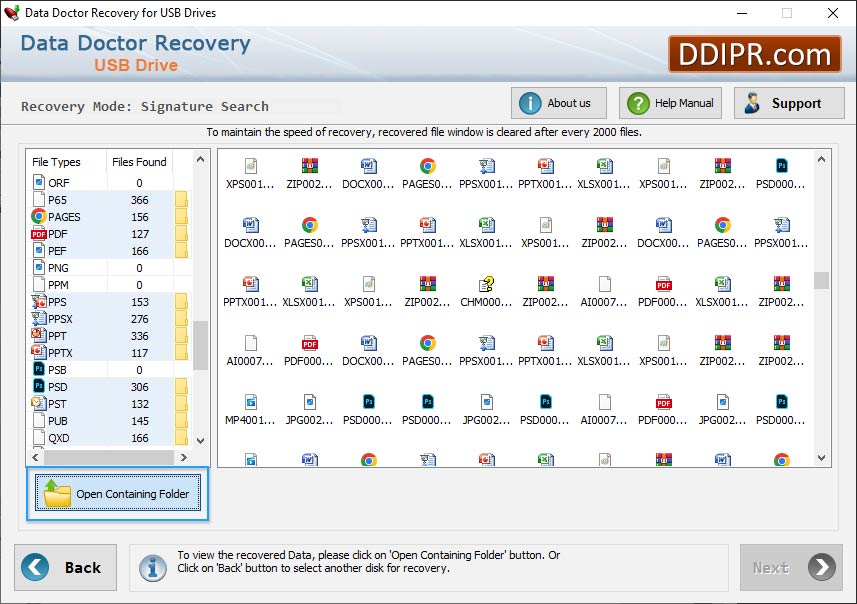Click the Files Found column header
Image resolution: width=857 pixels, height=604 pixels.
[x=139, y=162]
